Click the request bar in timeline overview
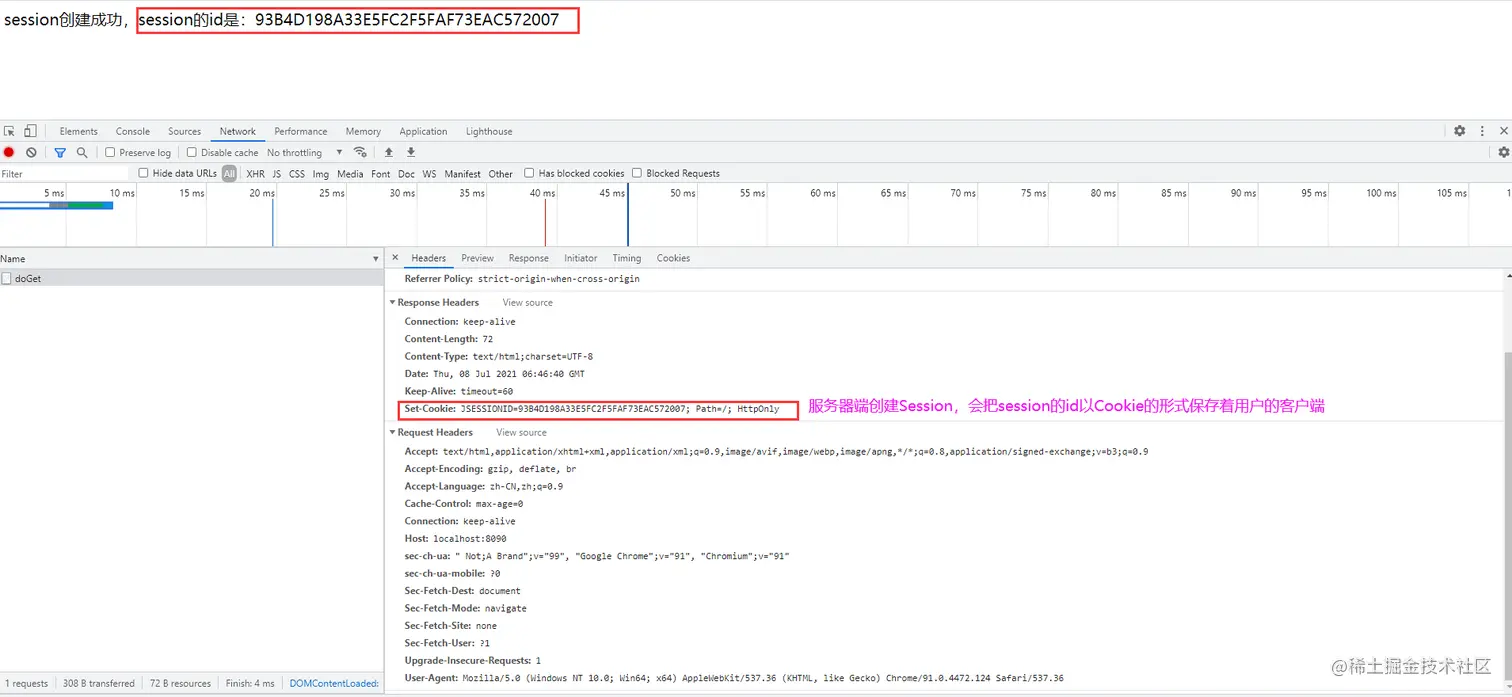The image size is (1512, 697). point(56,205)
